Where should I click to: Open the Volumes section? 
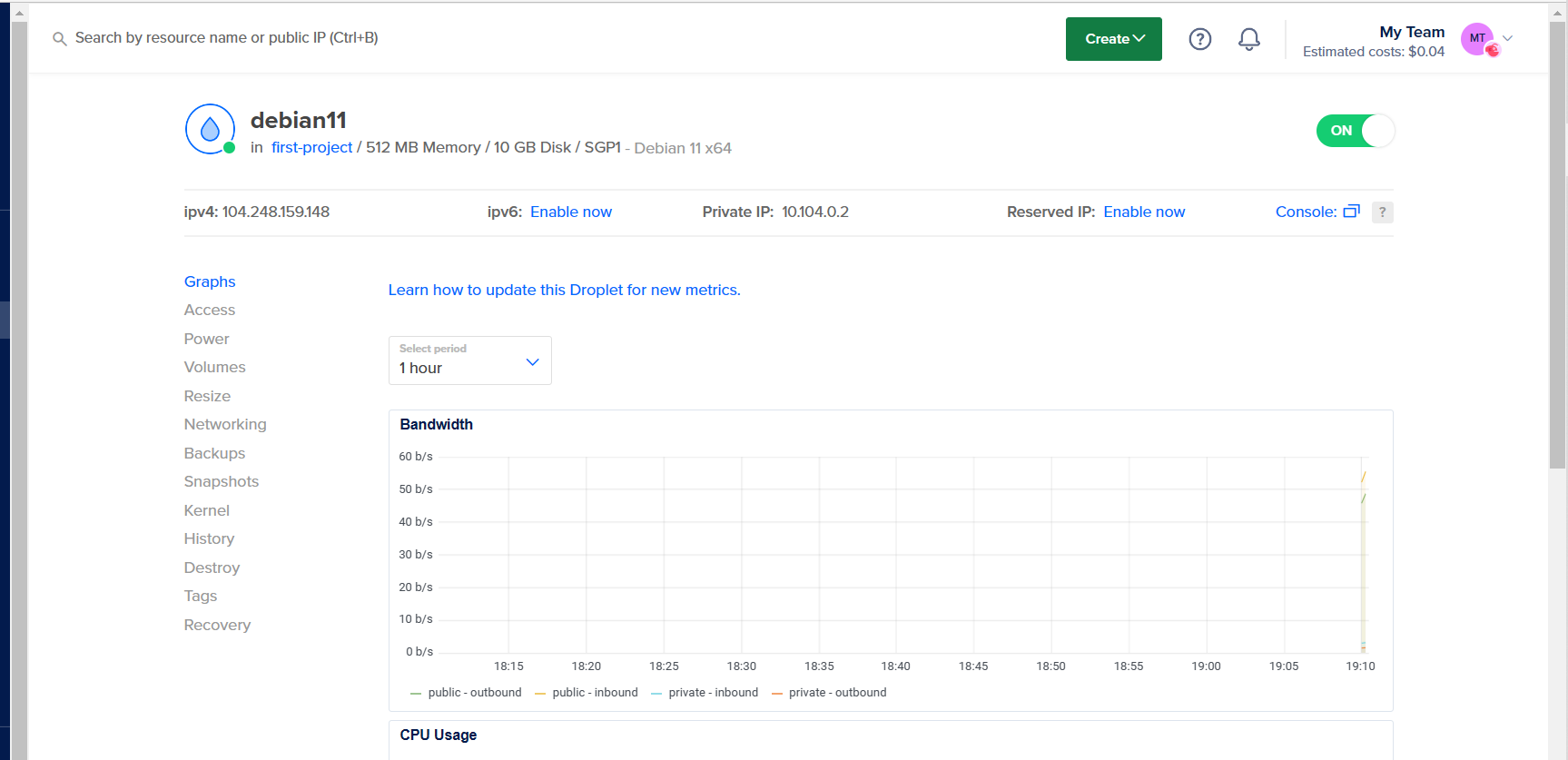click(x=215, y=367)
